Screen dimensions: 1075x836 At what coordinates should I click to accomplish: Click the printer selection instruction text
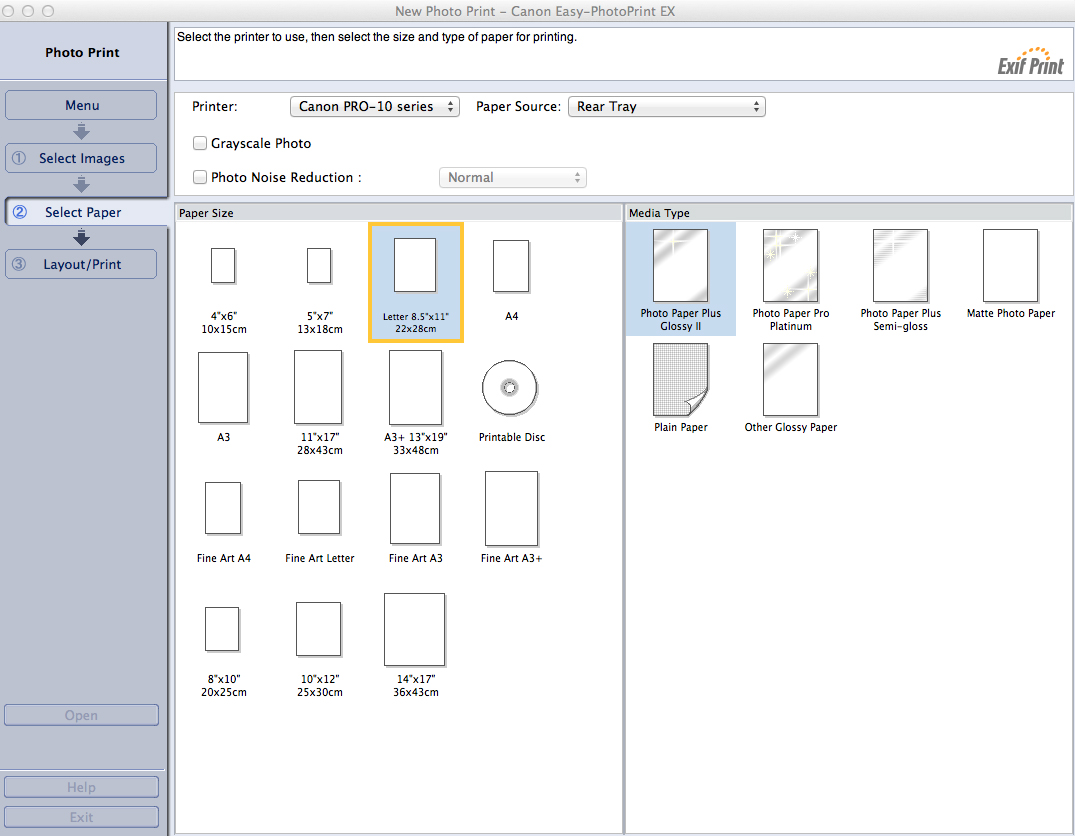pyautogui.click(x=376, y=37)
